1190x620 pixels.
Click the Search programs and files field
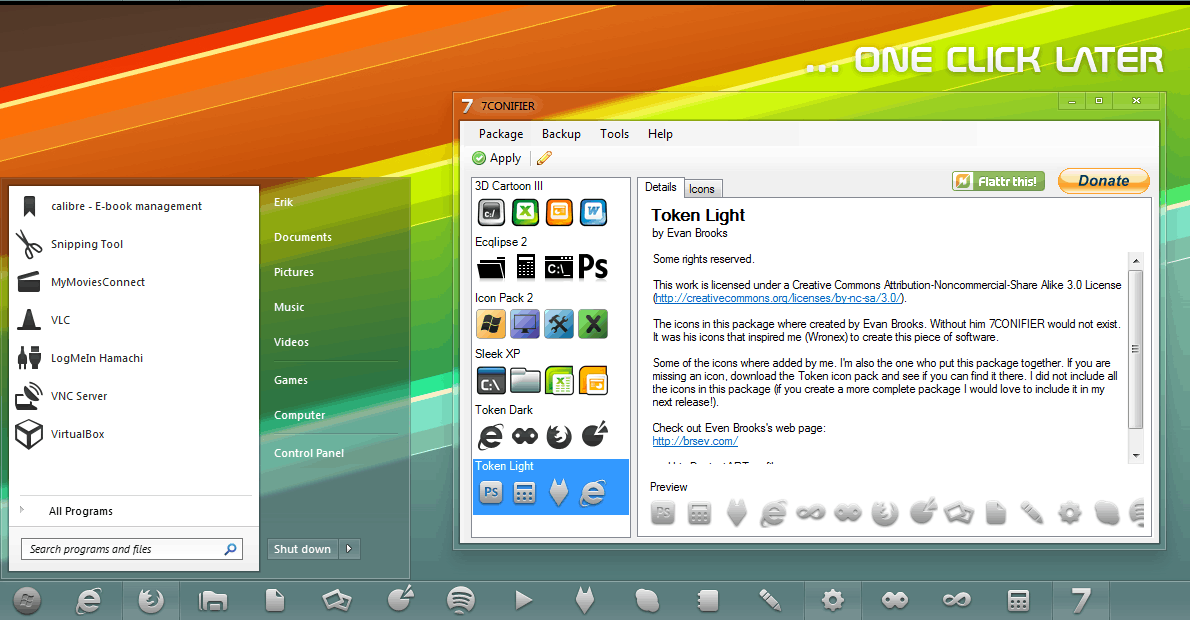pyautogui.click(x=132, y=549)
